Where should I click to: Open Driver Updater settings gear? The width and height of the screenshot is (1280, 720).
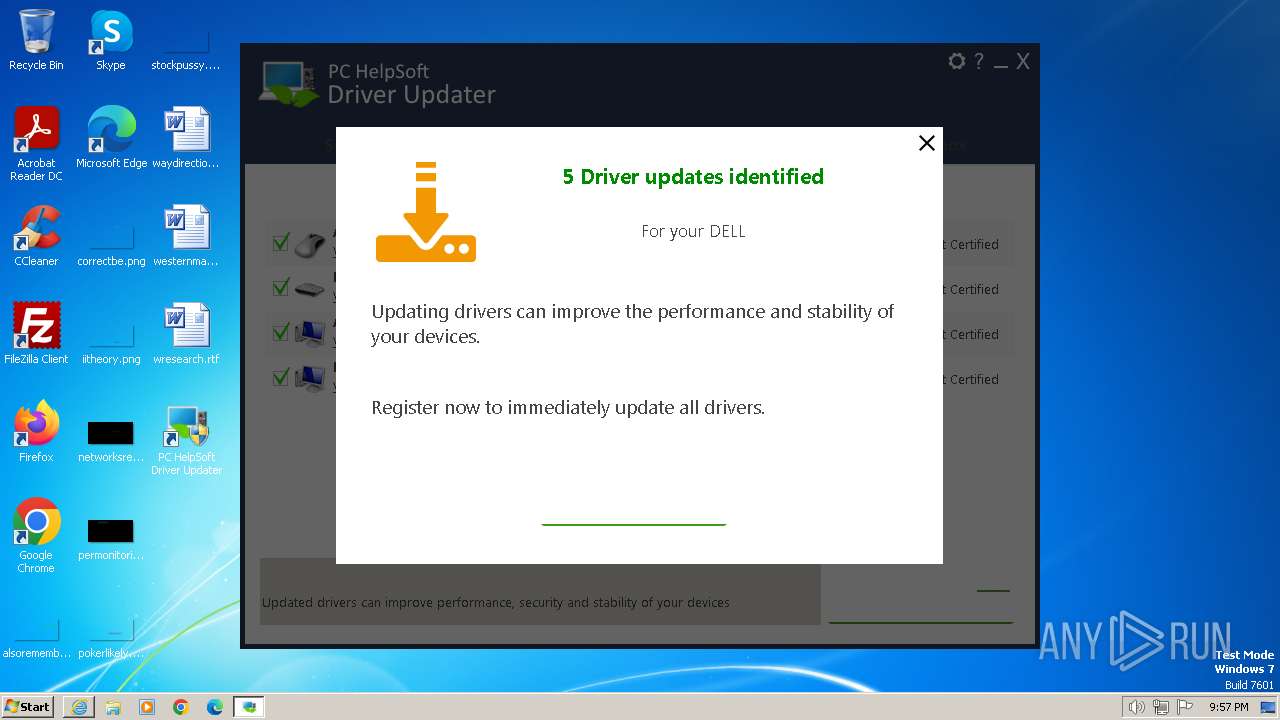coord(957,61)
